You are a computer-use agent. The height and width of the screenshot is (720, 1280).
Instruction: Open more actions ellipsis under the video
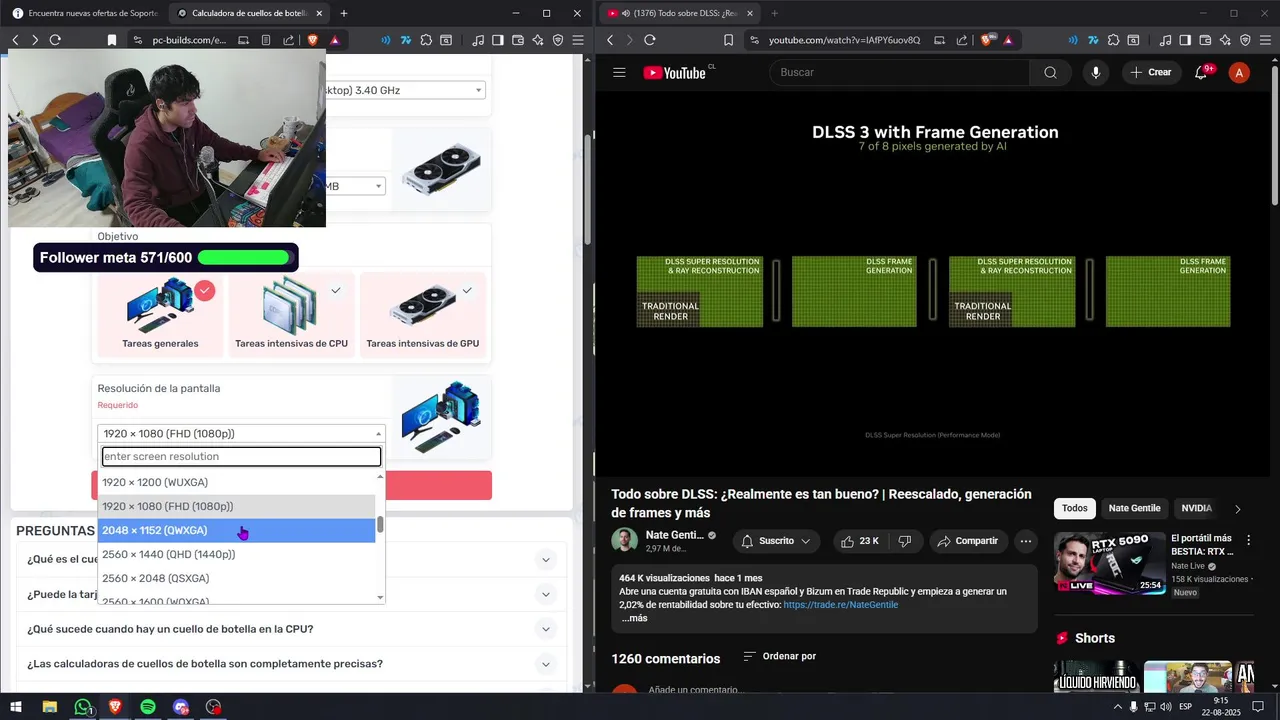click(x=1025, y=541)
